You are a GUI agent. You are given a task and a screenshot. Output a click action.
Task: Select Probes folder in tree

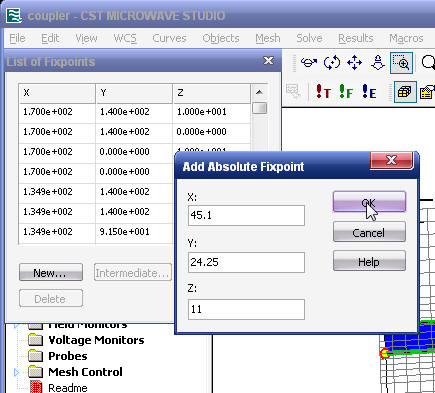(x=68, y=356)
